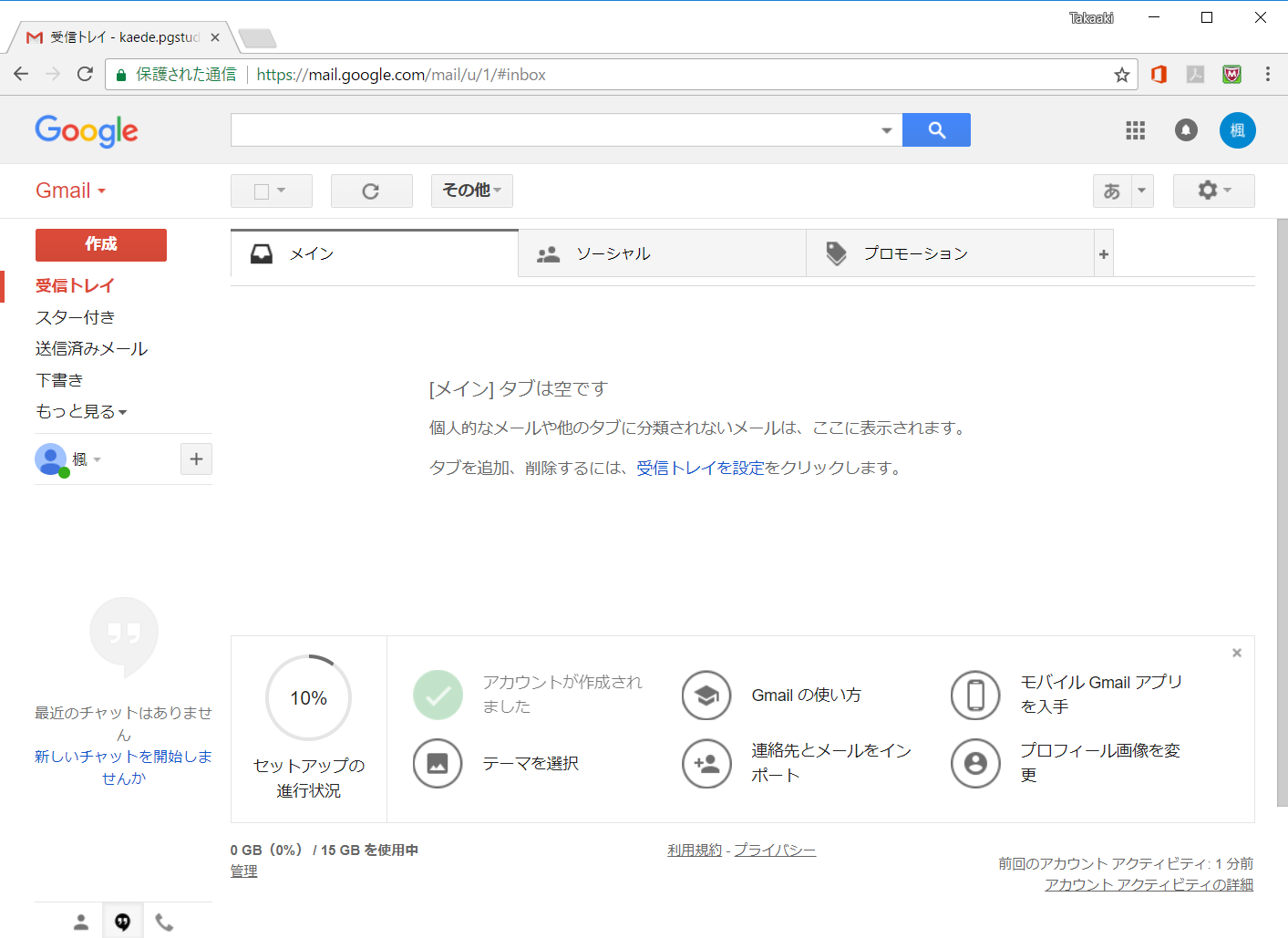Viewport: 1288px width, 938px height.
Task: Open Chrome's three-dot menu
Action: coord(1267,75)
